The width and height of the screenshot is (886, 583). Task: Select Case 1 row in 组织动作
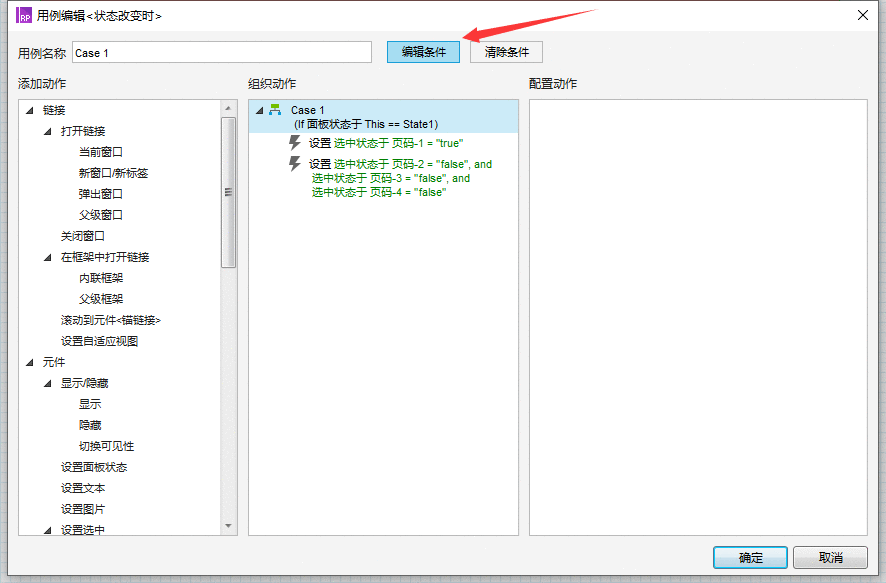pyautogui.click(x=384, y=117)
